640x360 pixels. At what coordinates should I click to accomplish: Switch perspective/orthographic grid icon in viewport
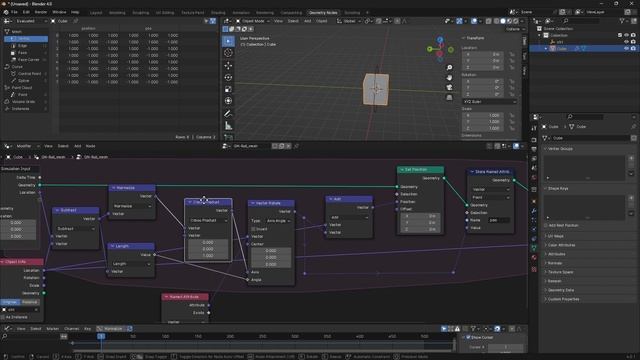[449, 97]
